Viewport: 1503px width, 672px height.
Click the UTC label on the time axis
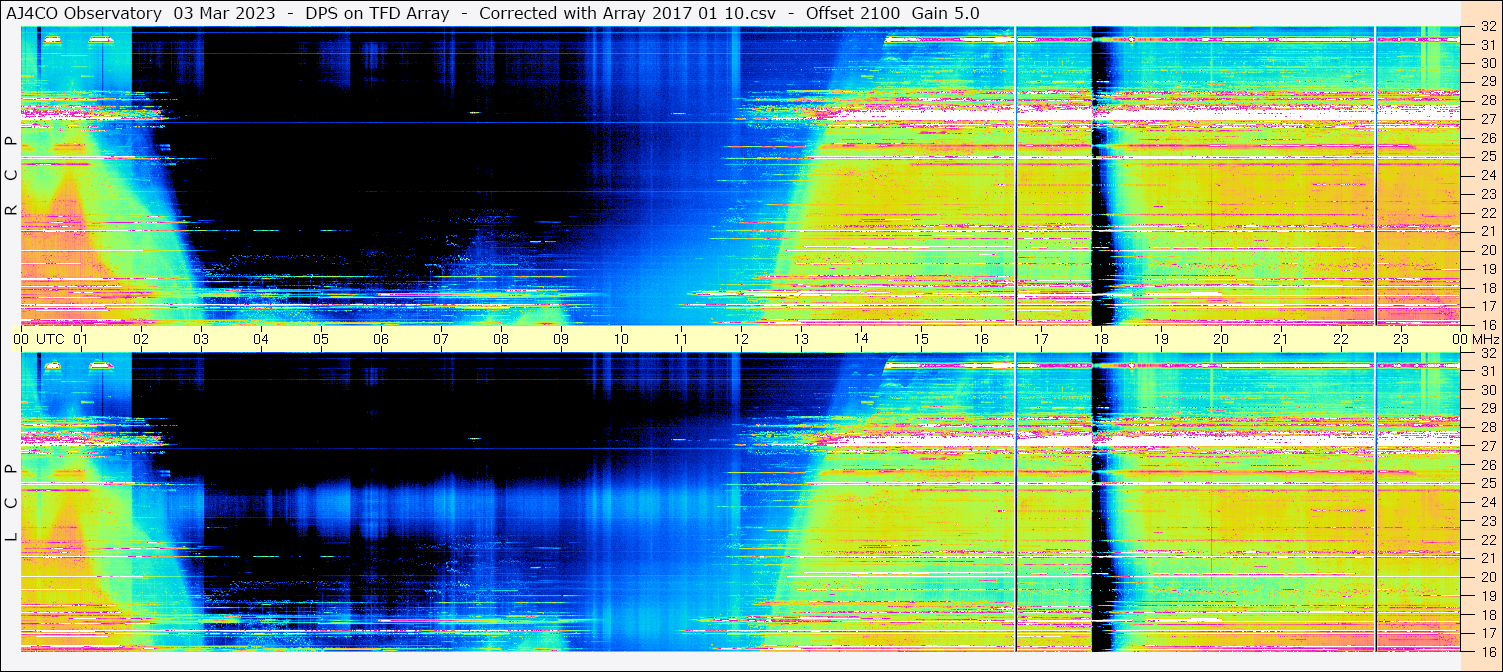[x=50, y=339]
